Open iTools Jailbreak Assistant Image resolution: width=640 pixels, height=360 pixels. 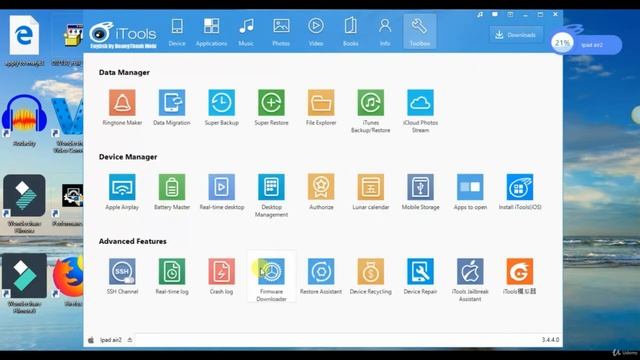pyautogui.click(x=470, y=271)
